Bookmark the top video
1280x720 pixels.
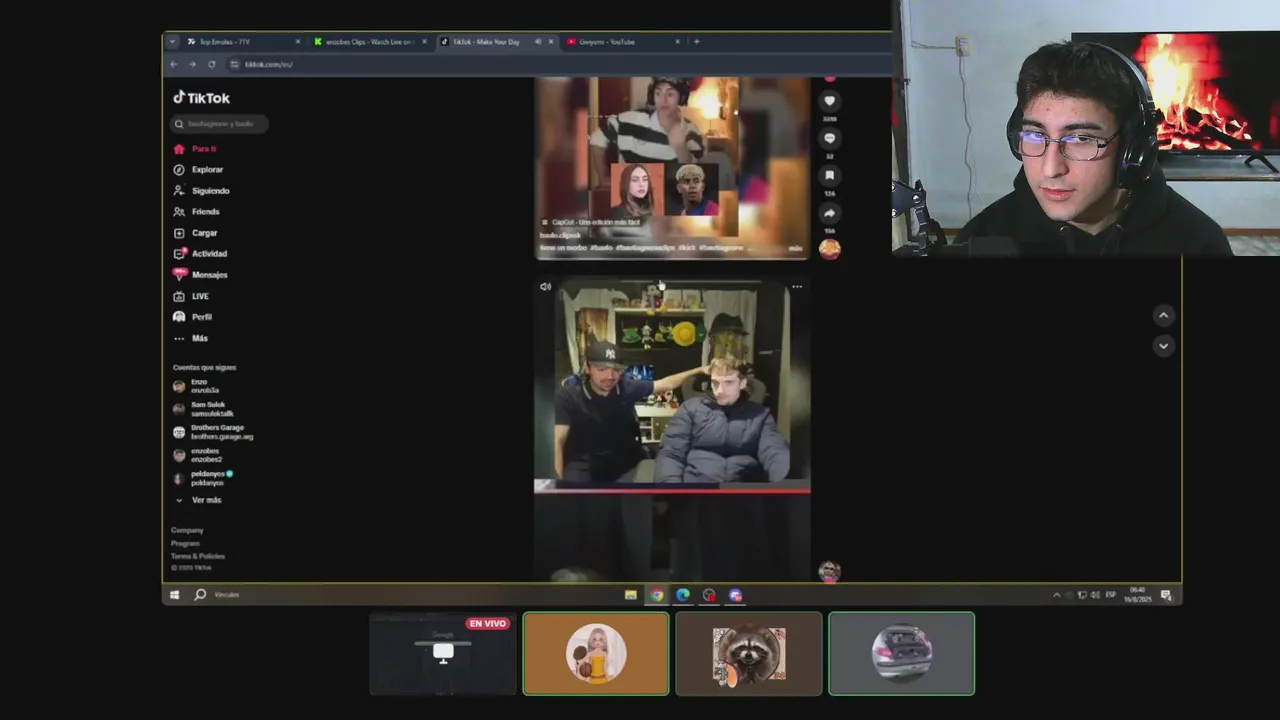[x=829, y=176]
